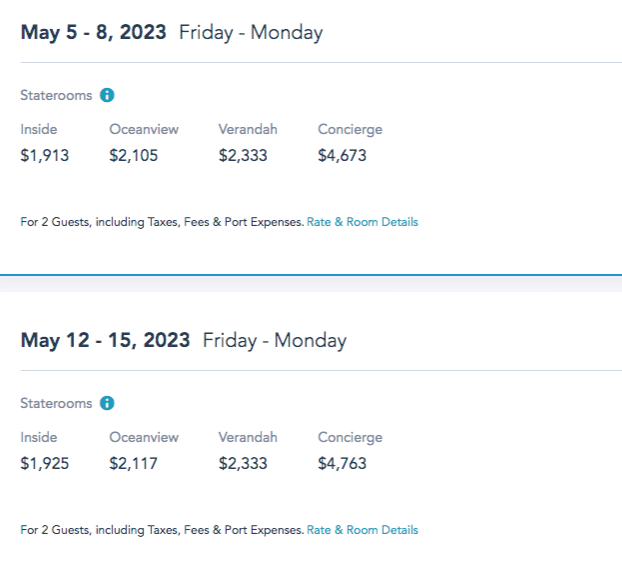Open Rate & Room Details for May 12 - 15
Viewport: 622px width, 570px height.
[362, 530]
